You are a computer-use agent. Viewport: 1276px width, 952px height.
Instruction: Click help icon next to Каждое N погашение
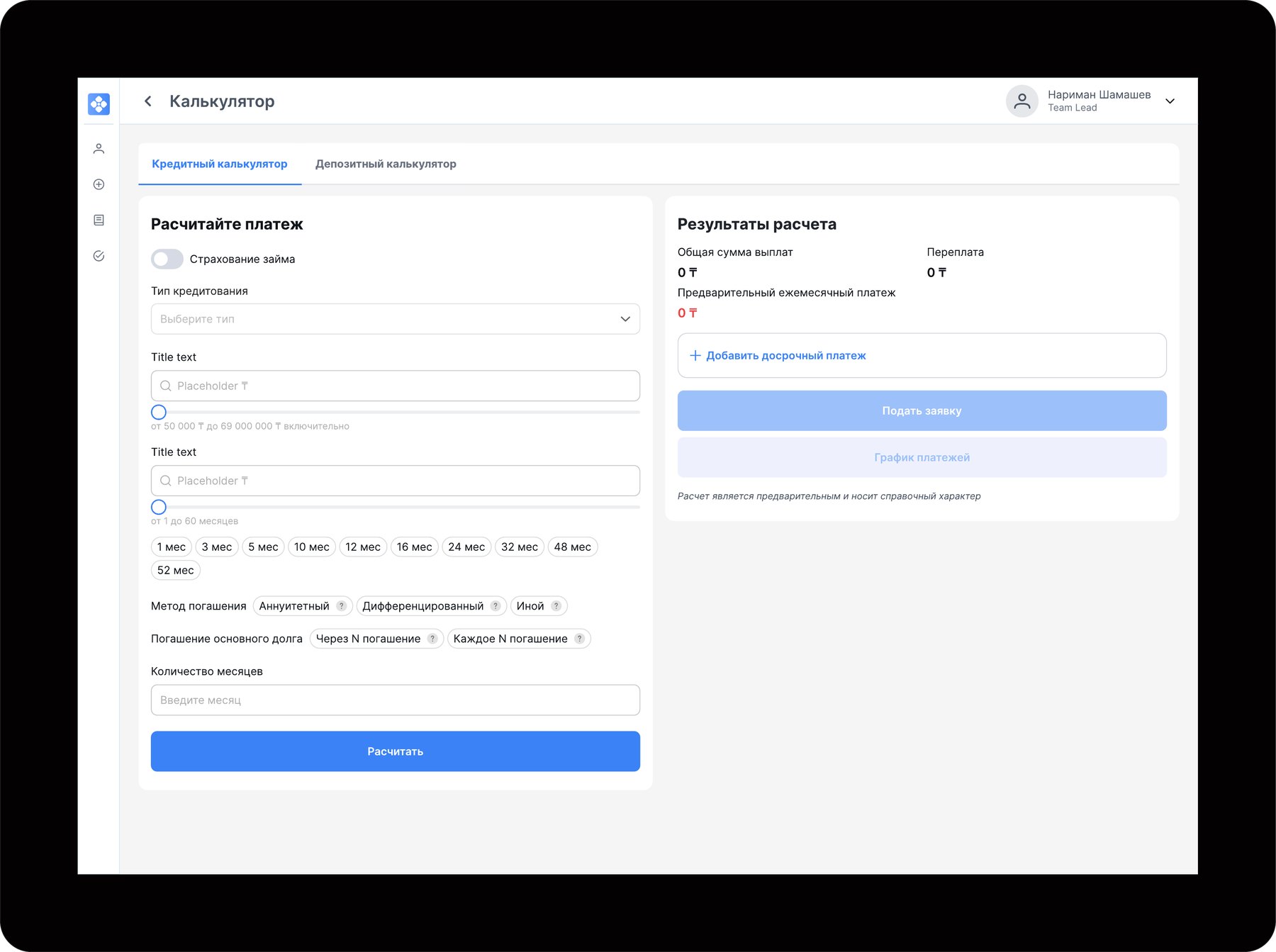click(x=579, y=639)
